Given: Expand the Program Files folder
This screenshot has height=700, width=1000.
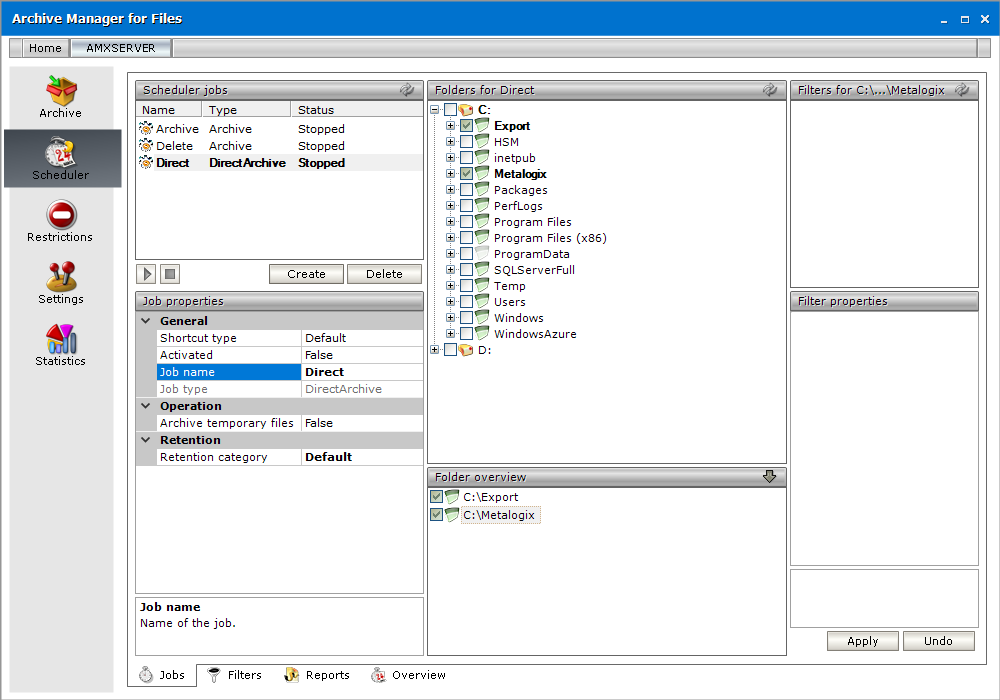Looking at the screenshot, I should coord(451,222).
